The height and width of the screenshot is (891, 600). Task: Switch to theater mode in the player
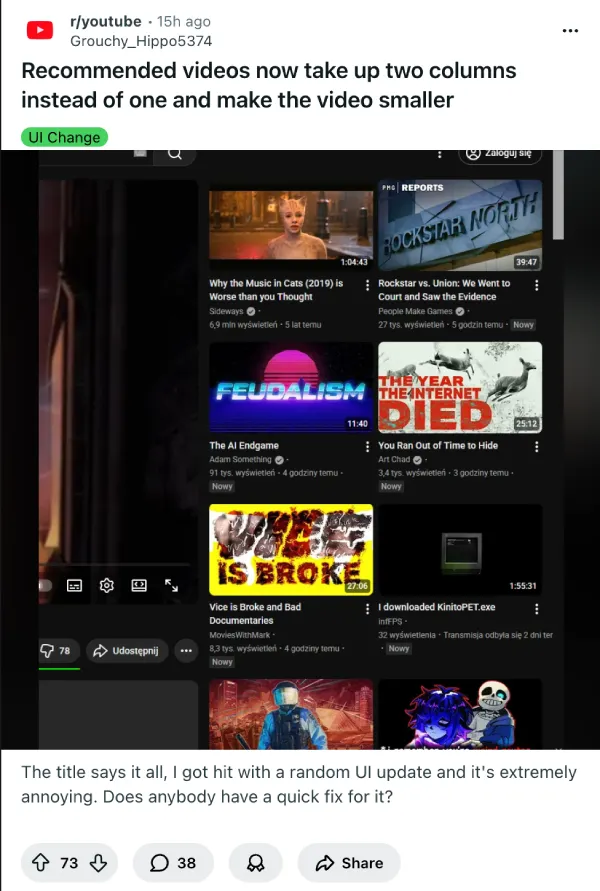139,585
